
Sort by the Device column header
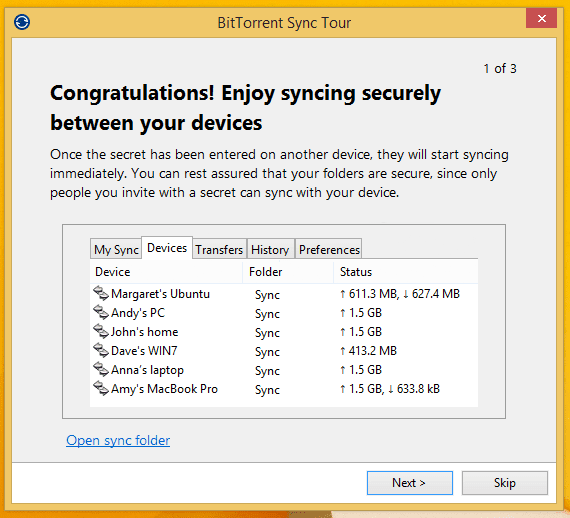[166, 272]
